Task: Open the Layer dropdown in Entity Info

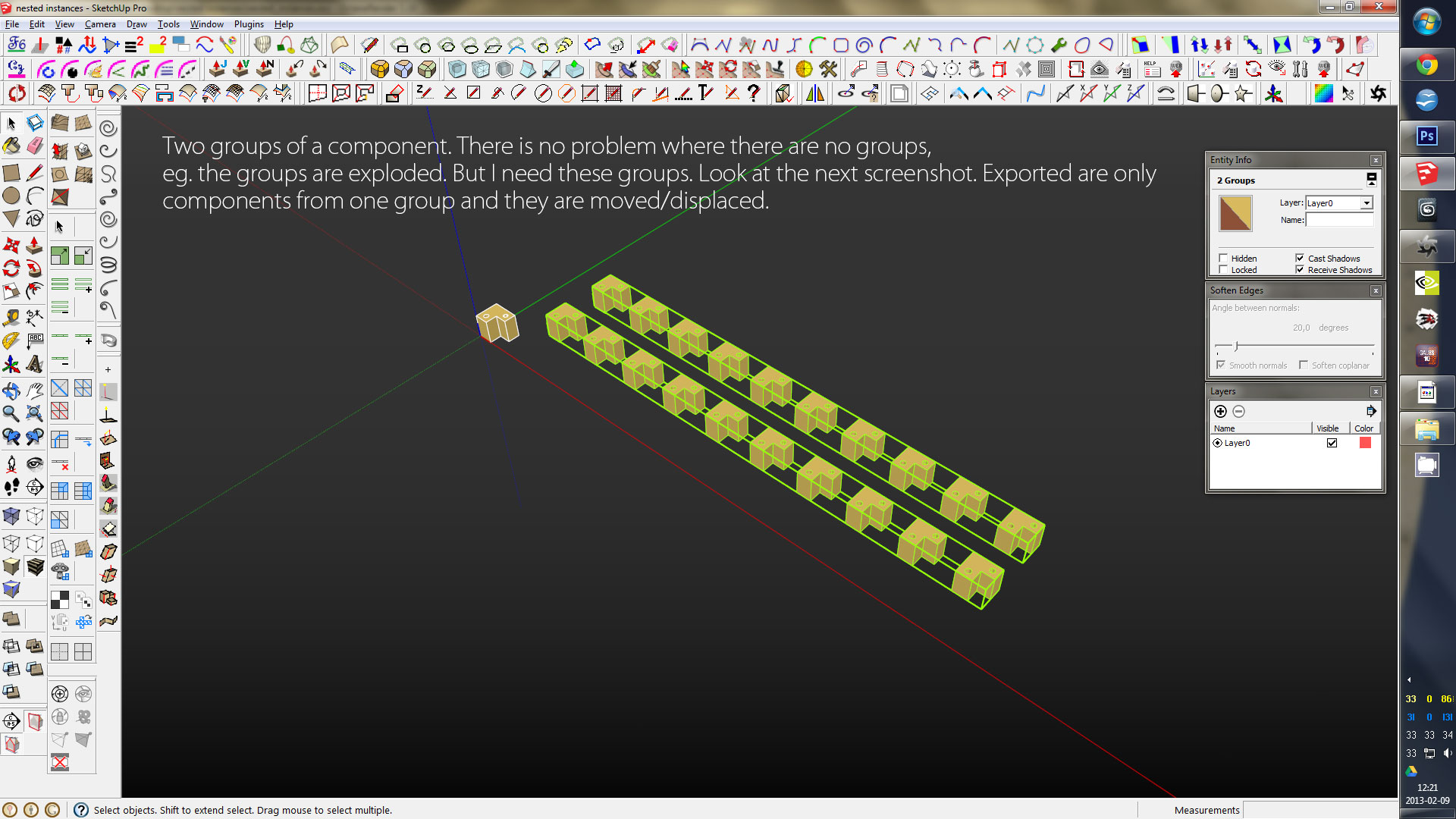Action: pos(1366,203)
